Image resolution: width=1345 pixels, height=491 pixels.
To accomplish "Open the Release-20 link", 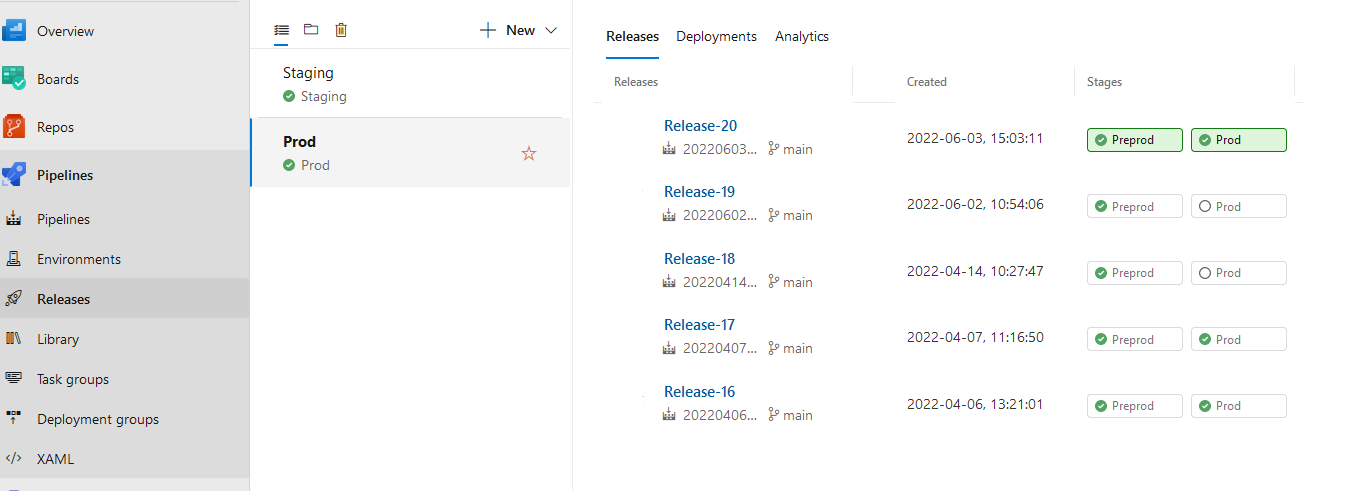I will (700, 126).
